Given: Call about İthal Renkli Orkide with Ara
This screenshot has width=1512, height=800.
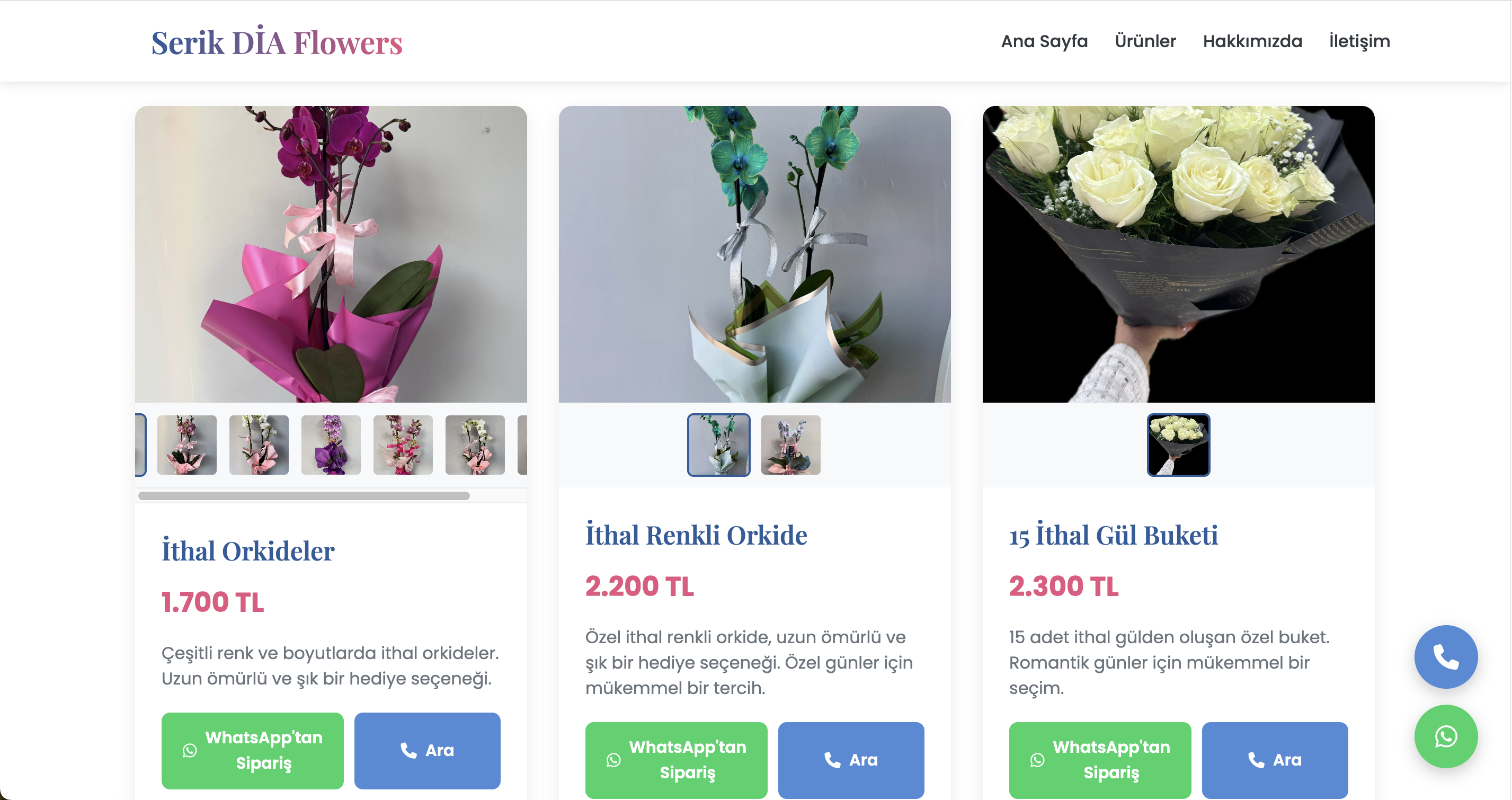Looking at the screenshot, I should pos(851,760).
